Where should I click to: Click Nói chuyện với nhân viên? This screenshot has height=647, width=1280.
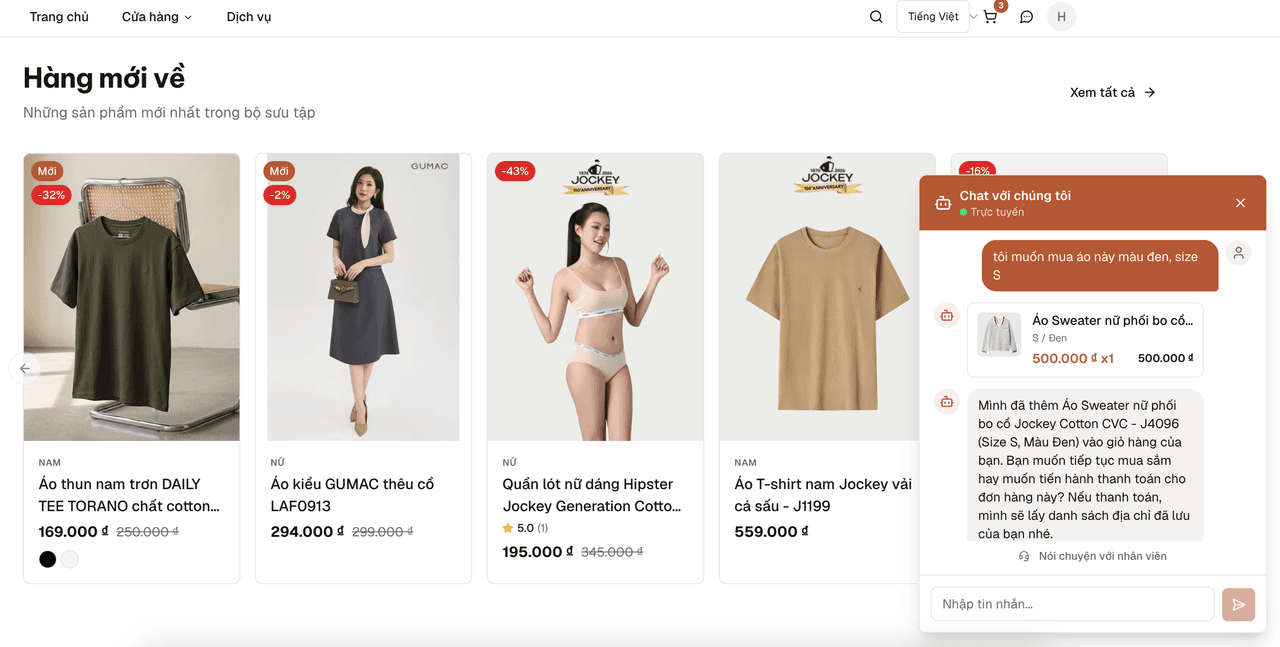tap(1102, 556)
